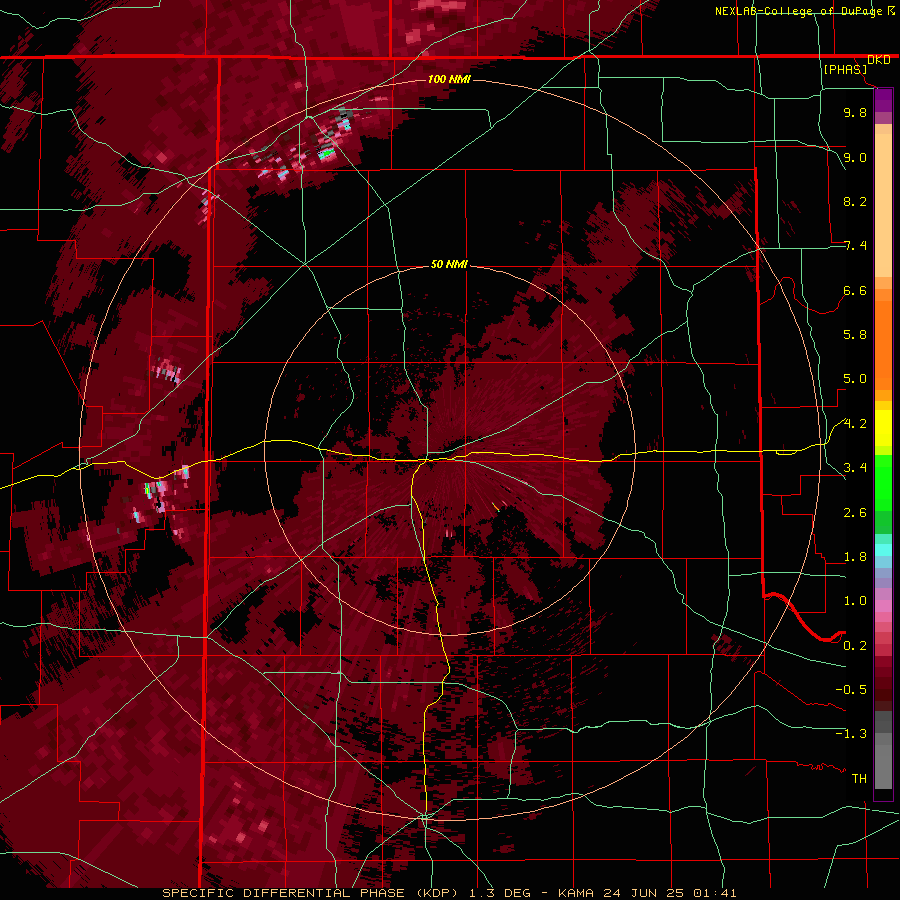This screenshot has width=900, height=900.
Task: Click the 8.2 value on color scale
Action: point(855,202)
